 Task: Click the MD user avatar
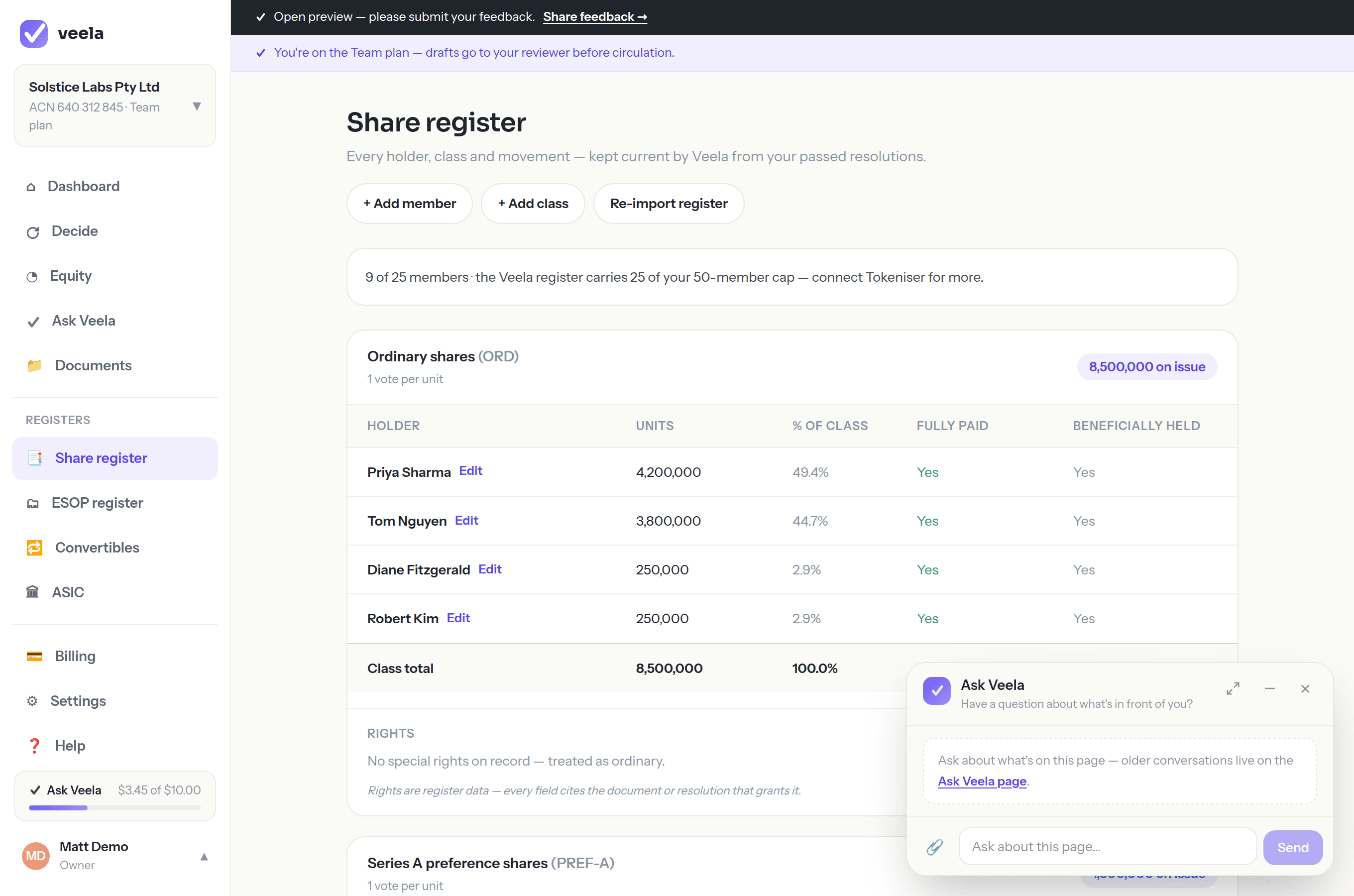35,855
